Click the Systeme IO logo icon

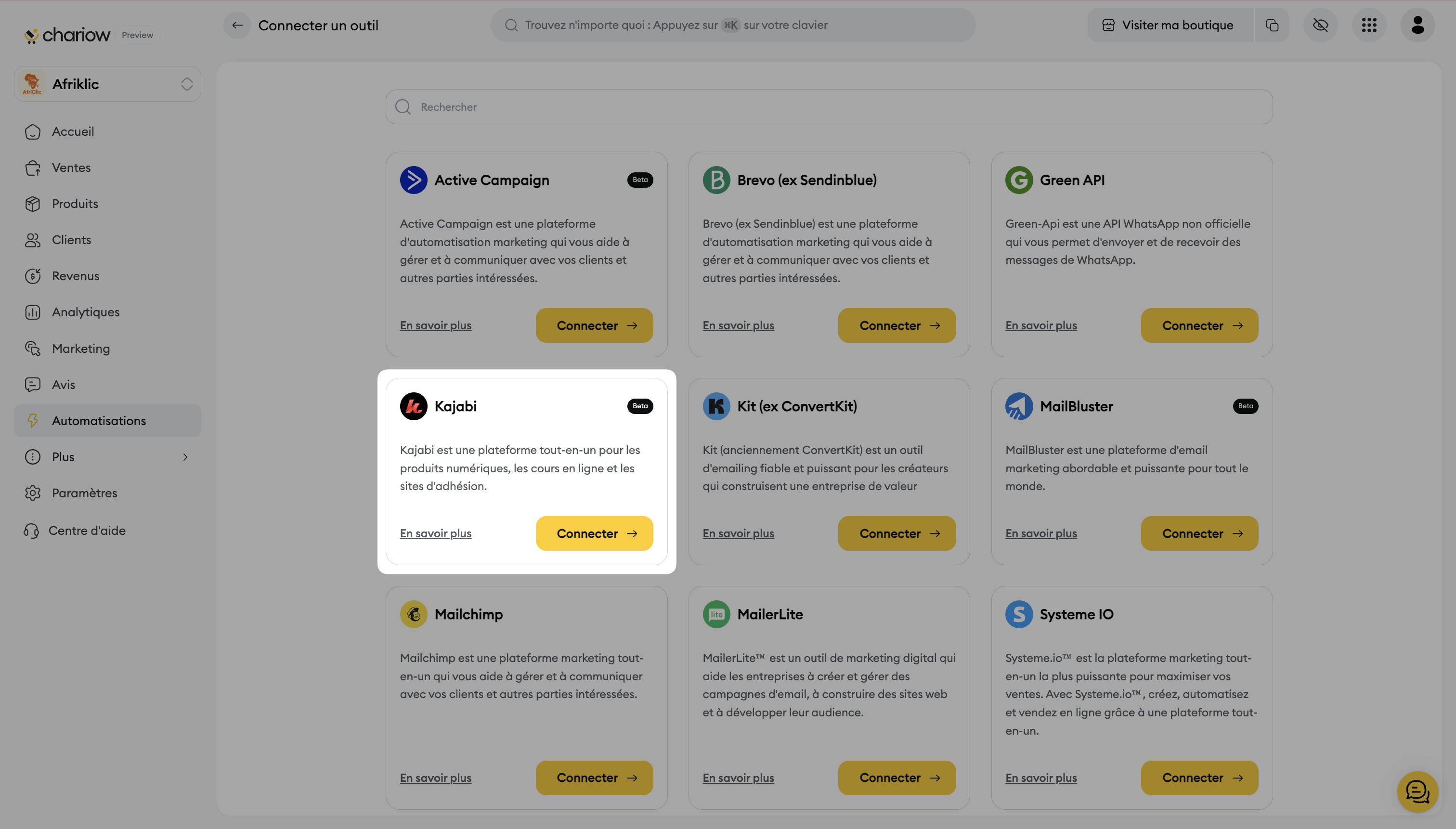pyautogui.click(x=1019, y=614)
